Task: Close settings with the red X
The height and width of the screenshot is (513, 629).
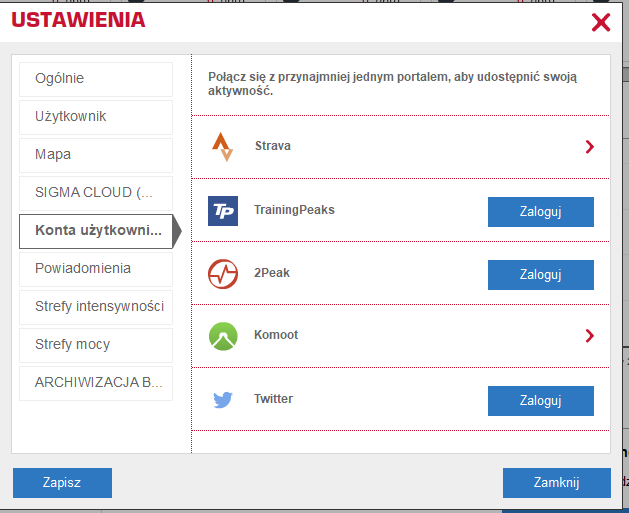Action: tap(601, 22)
